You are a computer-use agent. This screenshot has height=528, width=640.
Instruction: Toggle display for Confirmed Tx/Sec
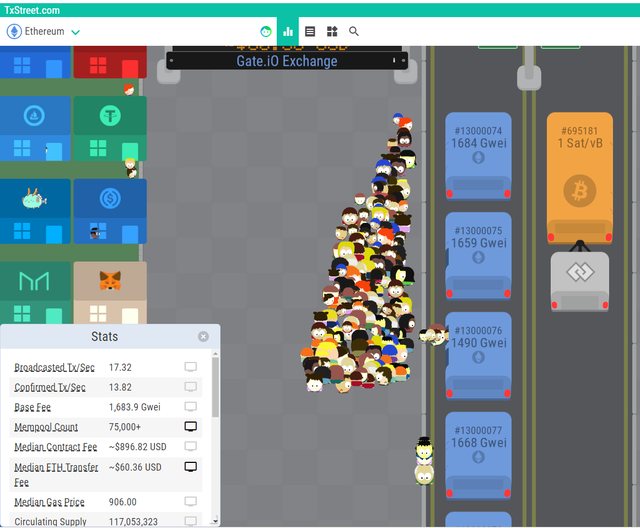pos(191,386)
